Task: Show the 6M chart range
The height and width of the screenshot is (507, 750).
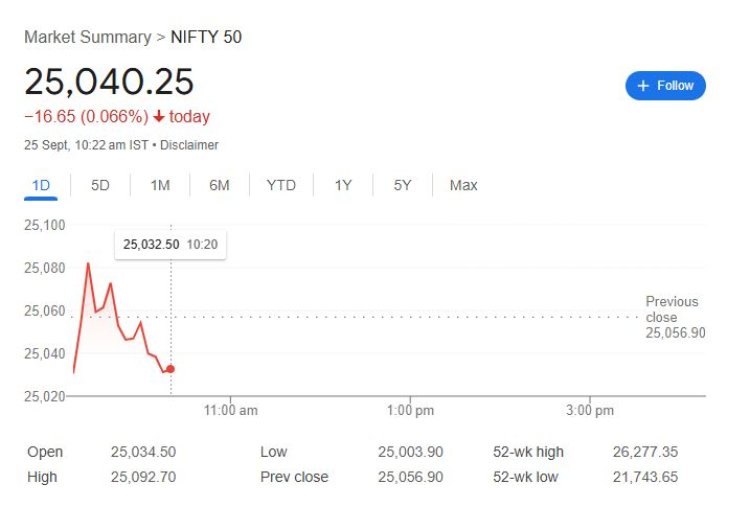Action: (220, 185)
